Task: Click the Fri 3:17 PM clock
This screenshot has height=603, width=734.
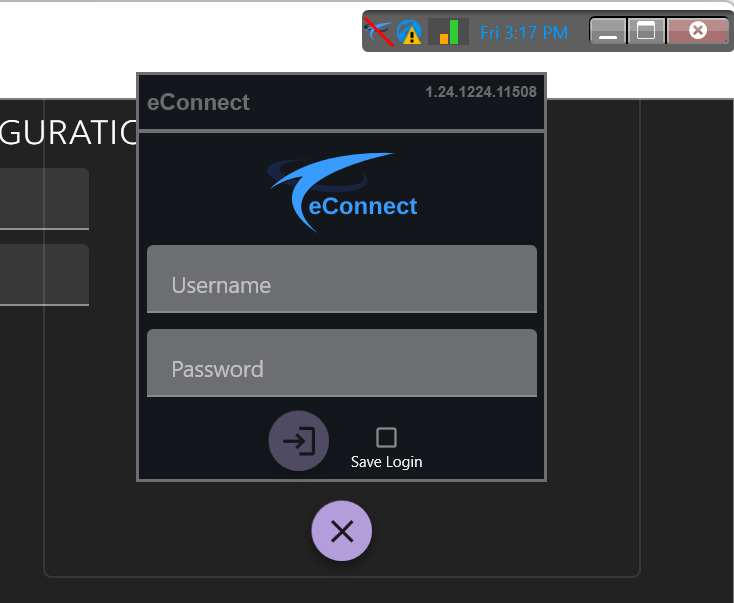Action: [x=523, y=33]
